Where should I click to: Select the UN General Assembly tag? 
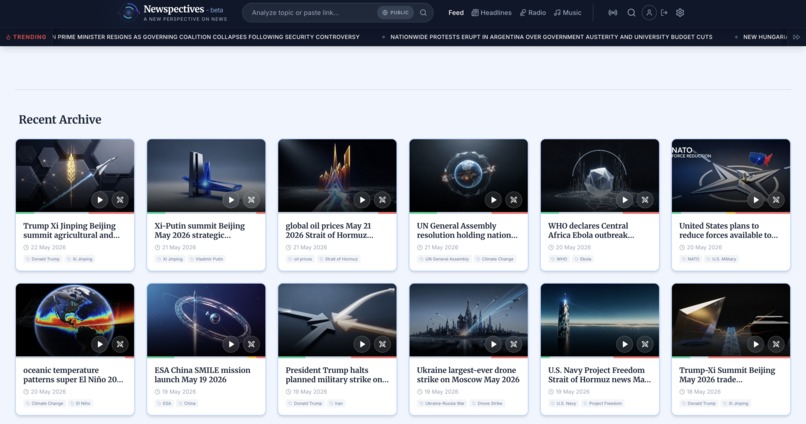coord(444,259)
